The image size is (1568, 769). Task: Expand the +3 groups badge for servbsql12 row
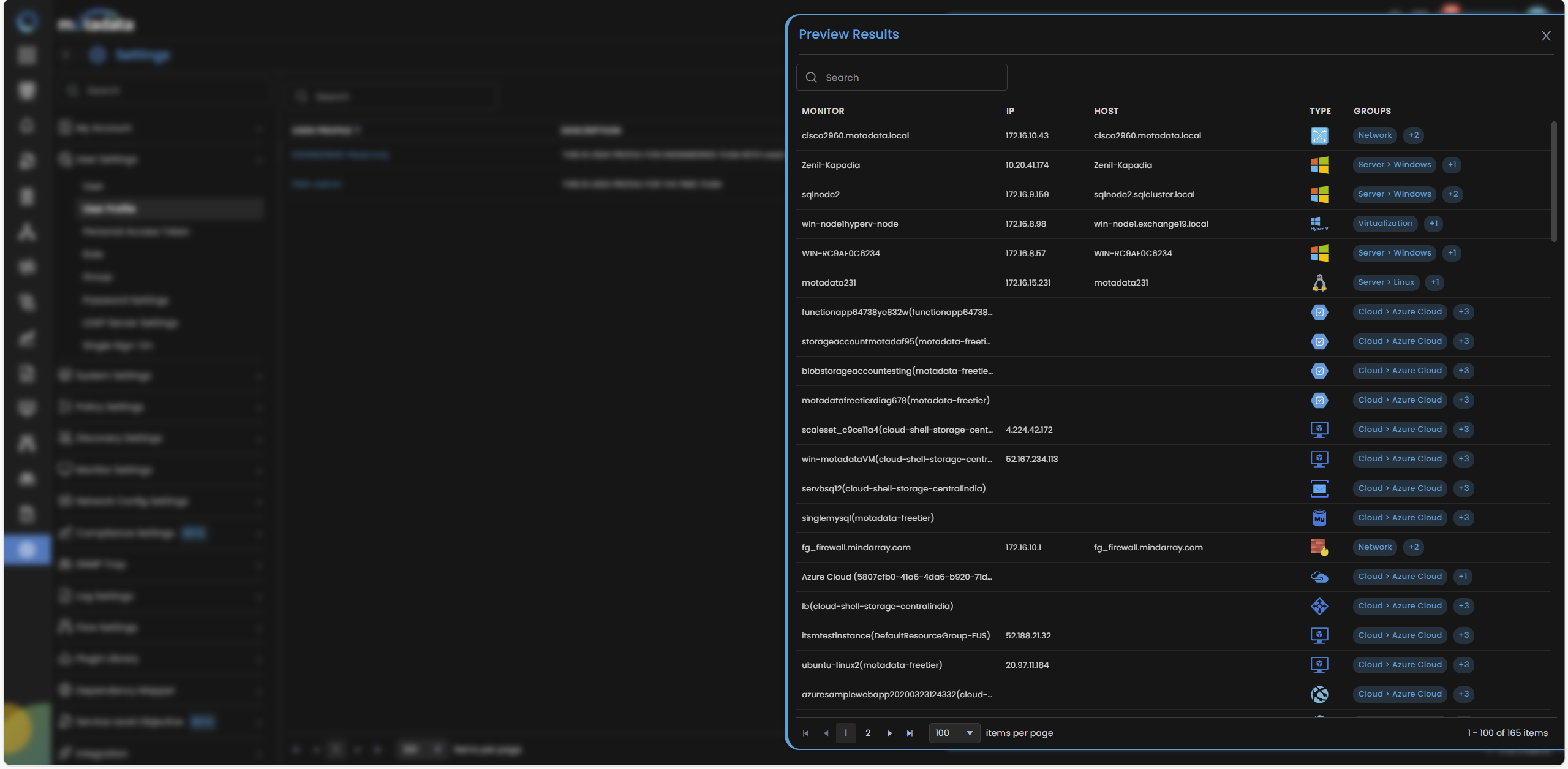1463,488
